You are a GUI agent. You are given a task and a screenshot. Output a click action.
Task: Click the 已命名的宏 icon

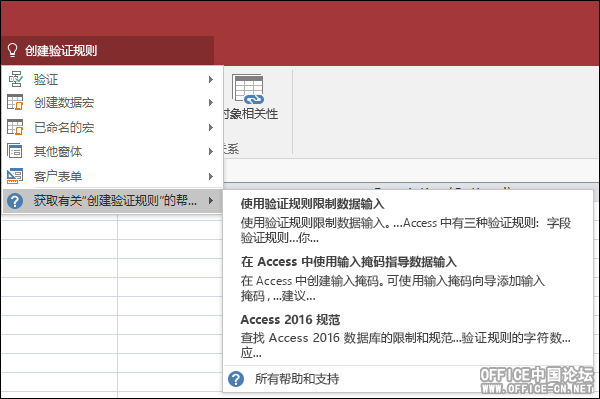[15, 127]
